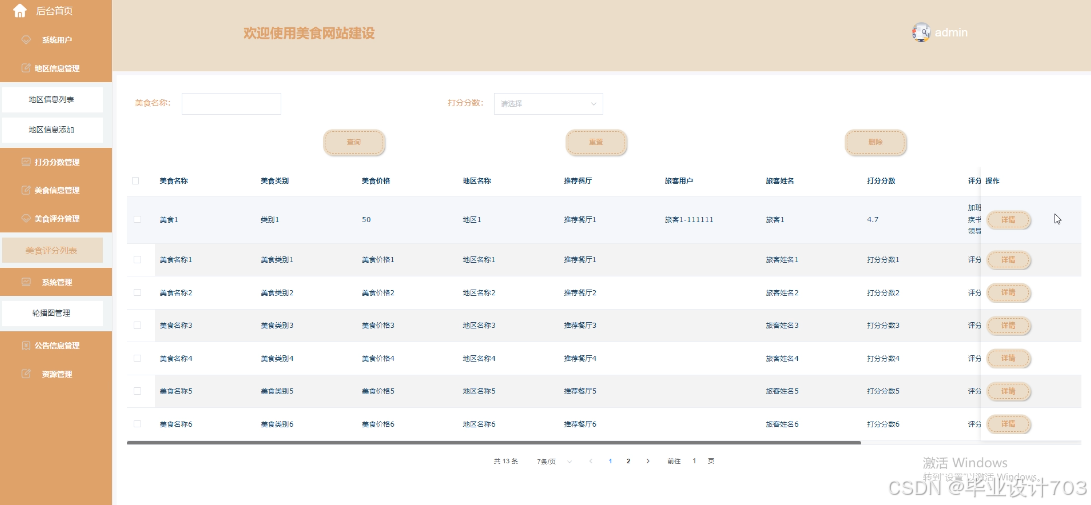
Task: Go to the next page arrow
Action: (x=648, y=461)
